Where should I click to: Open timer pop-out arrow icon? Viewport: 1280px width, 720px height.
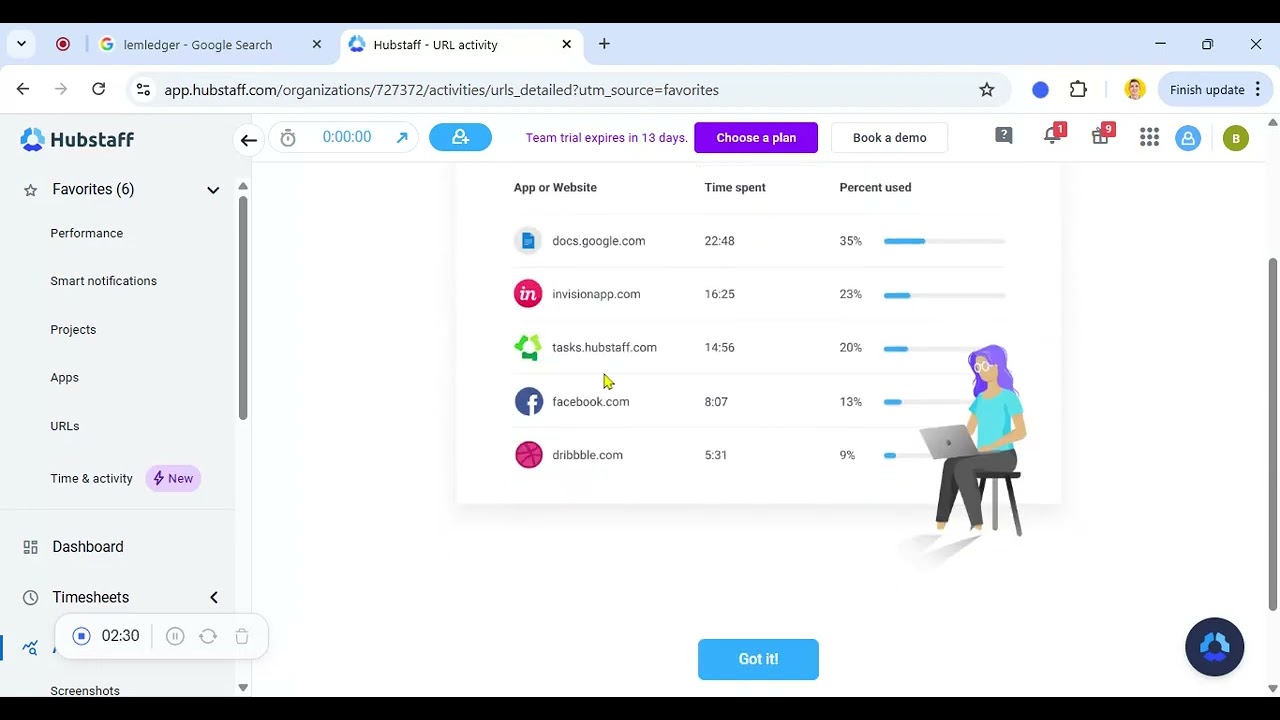click(x=402, y=138)
